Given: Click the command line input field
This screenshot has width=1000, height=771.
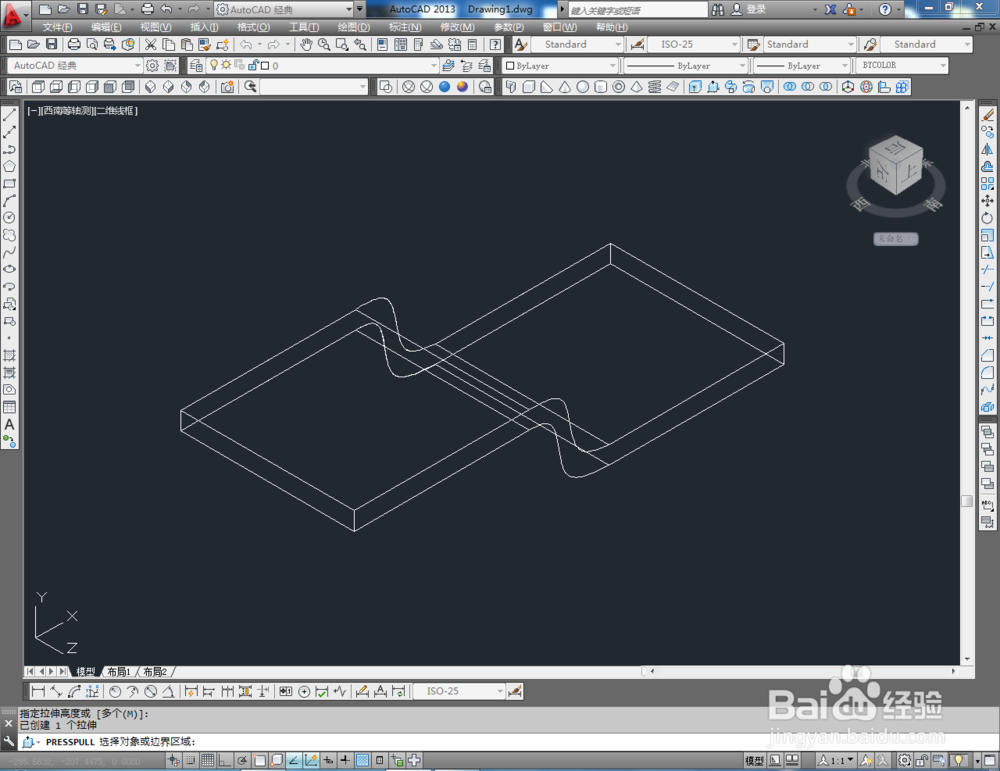Looking at the screenshot, I should click(x=497, y=742).
